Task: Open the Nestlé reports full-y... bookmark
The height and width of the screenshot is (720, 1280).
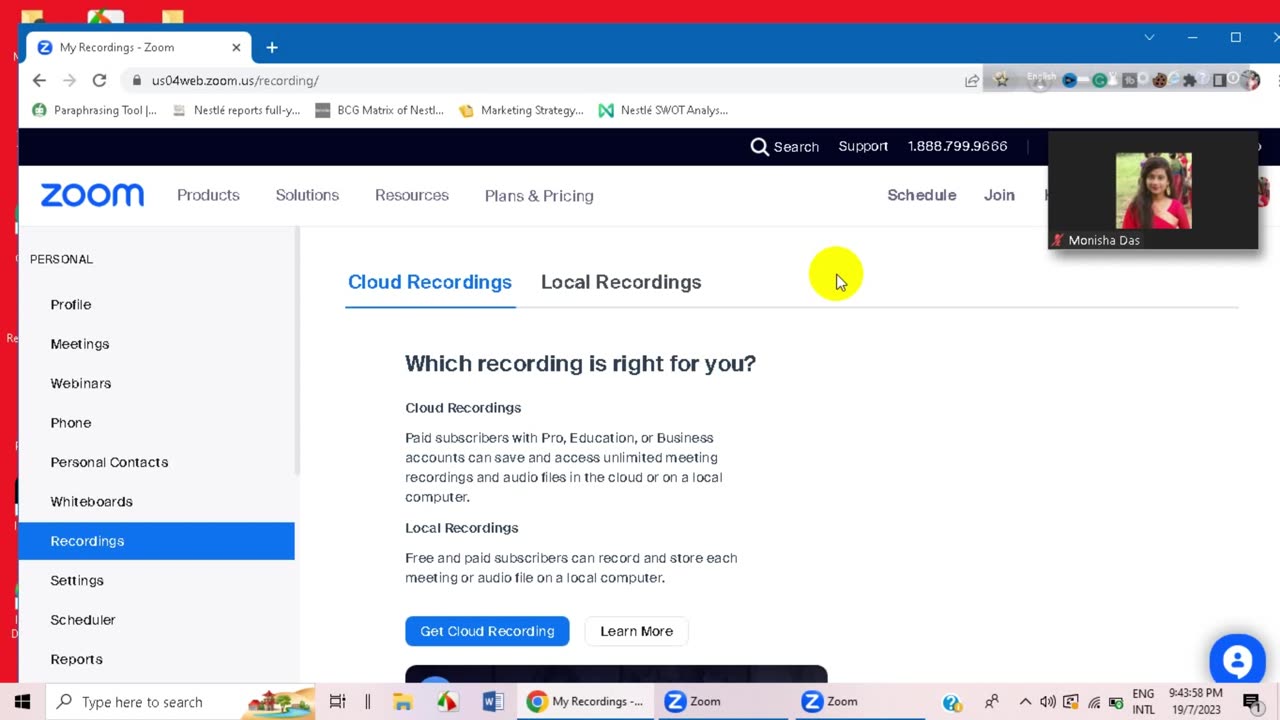Action: click(x=236, y=110)
